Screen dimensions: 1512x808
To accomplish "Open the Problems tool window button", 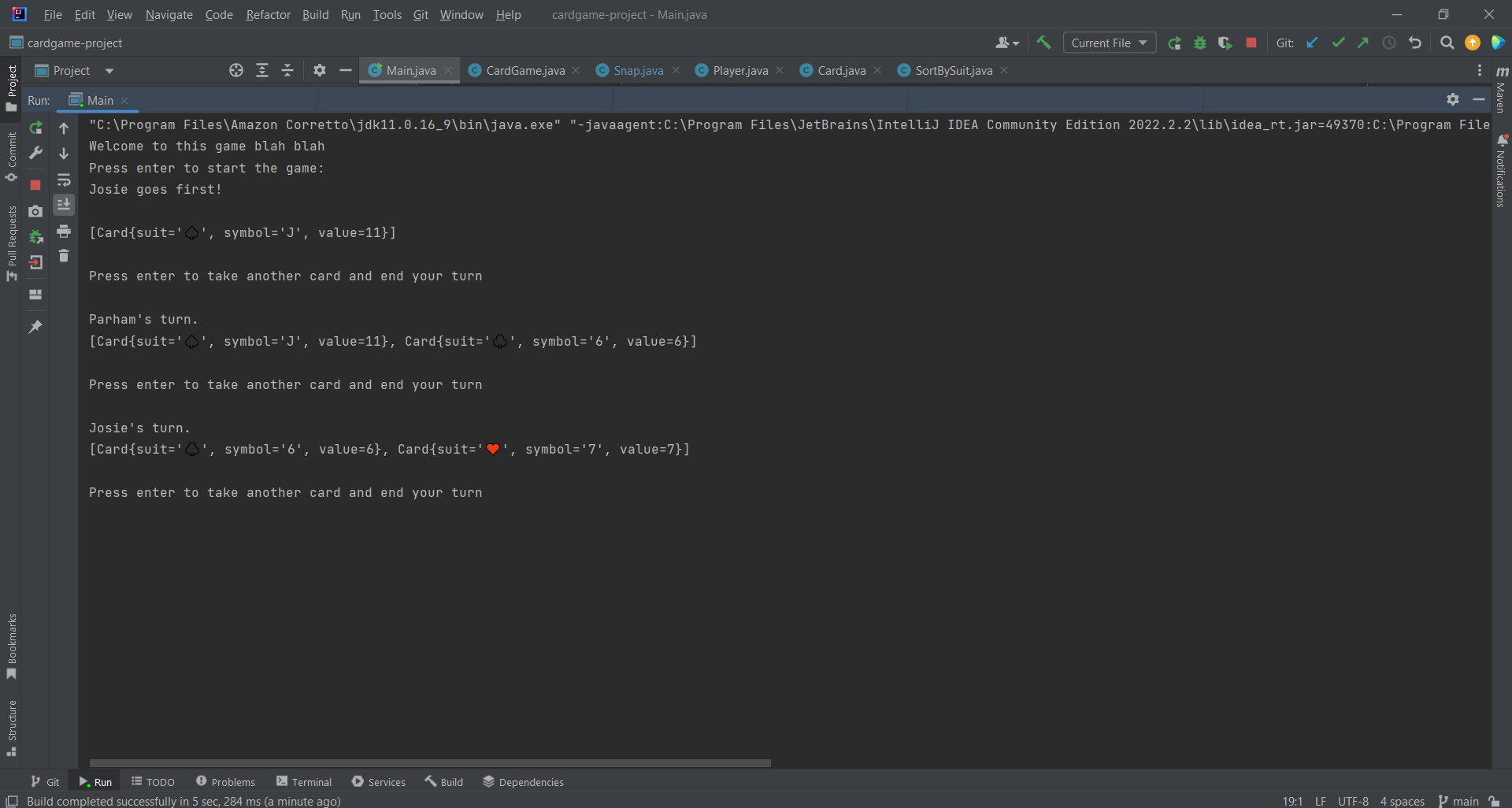I will (225, 782).
